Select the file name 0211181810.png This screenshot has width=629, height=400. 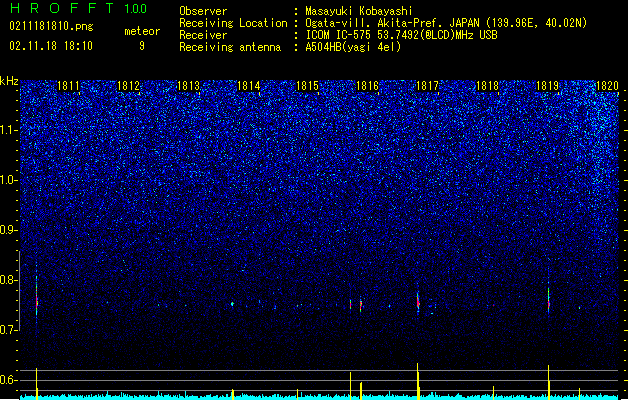51,26
